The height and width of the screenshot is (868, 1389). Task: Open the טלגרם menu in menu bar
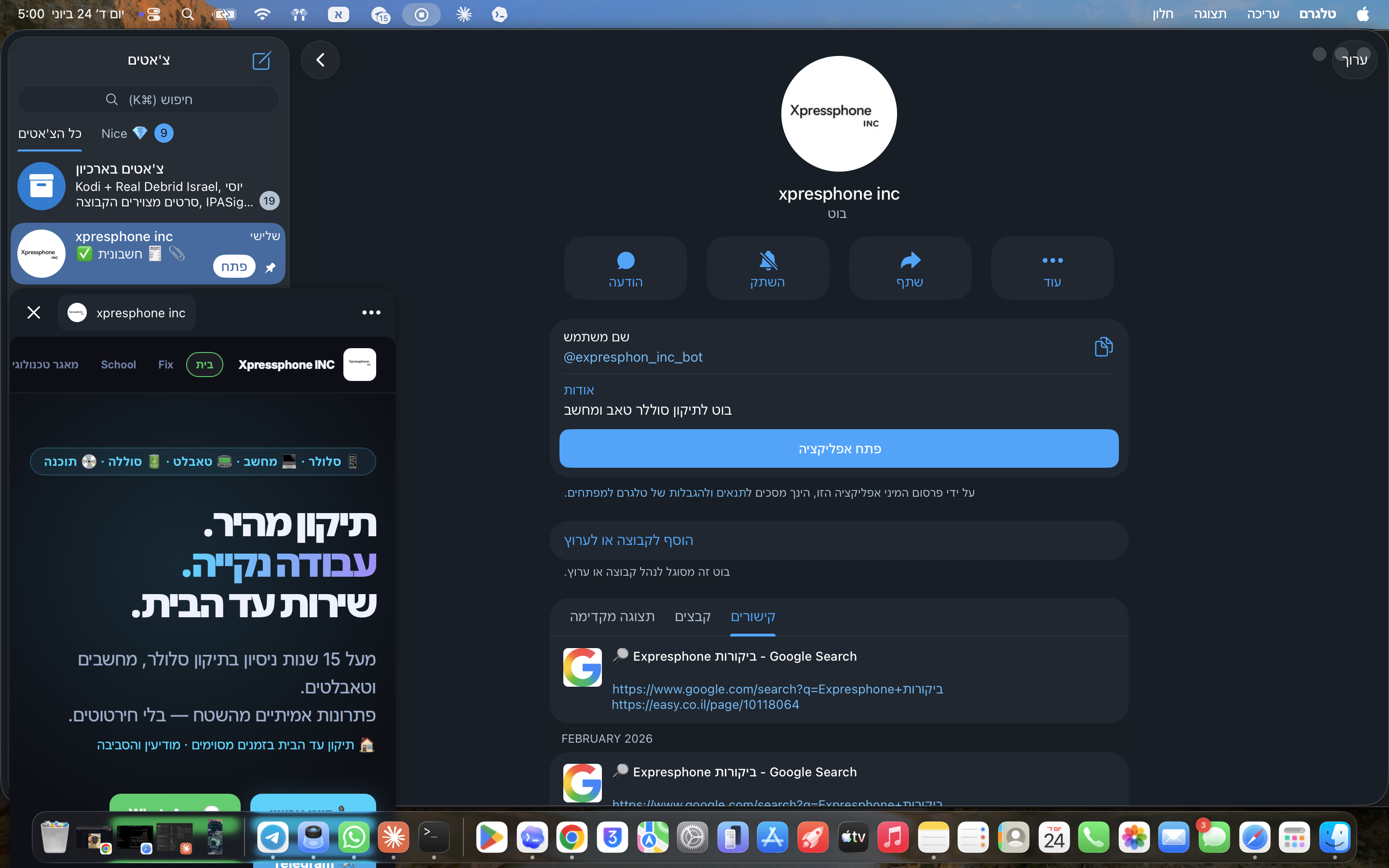[x=1317, y=14]
